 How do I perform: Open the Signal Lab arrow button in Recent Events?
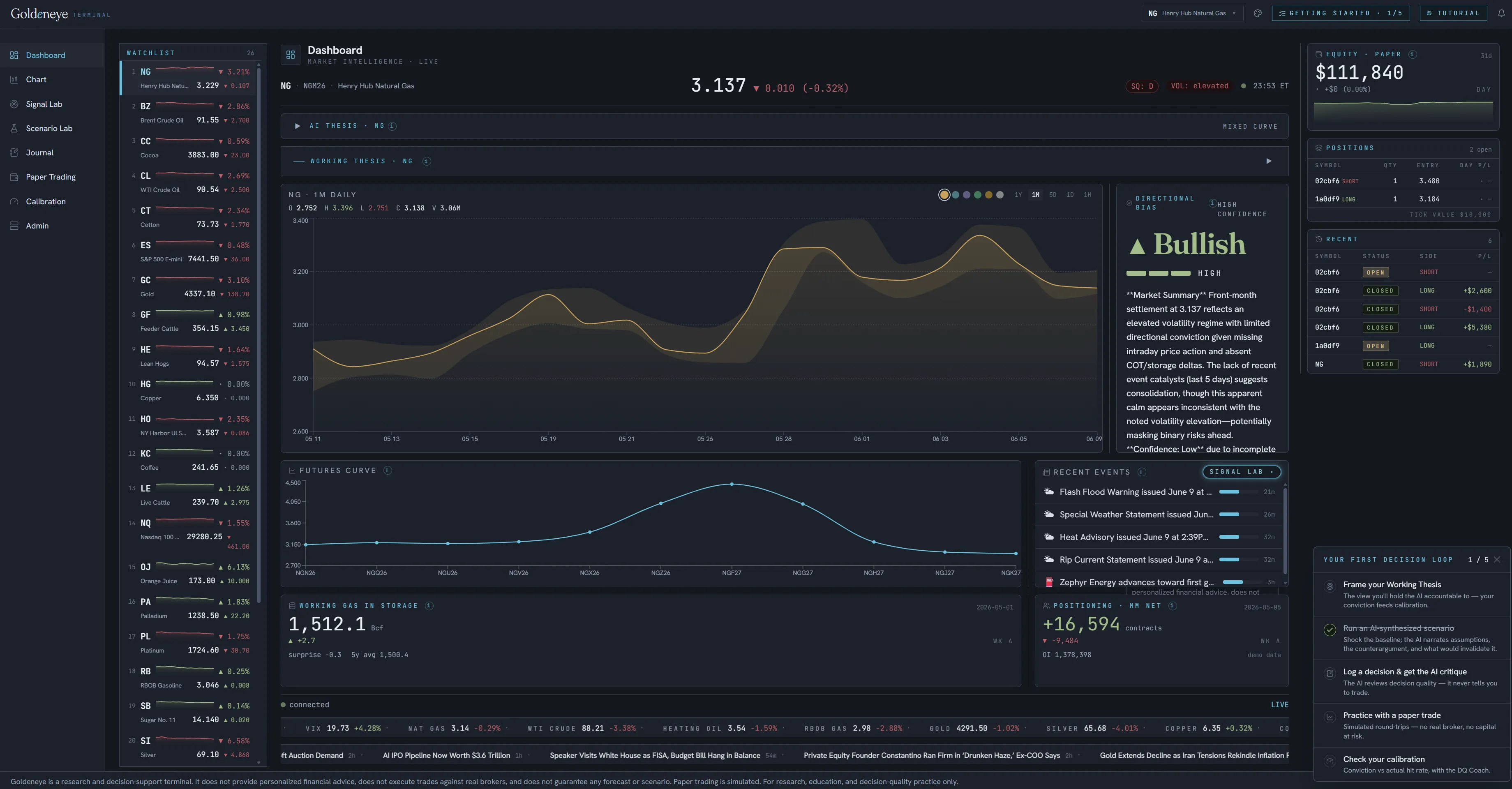point(1242,472)
